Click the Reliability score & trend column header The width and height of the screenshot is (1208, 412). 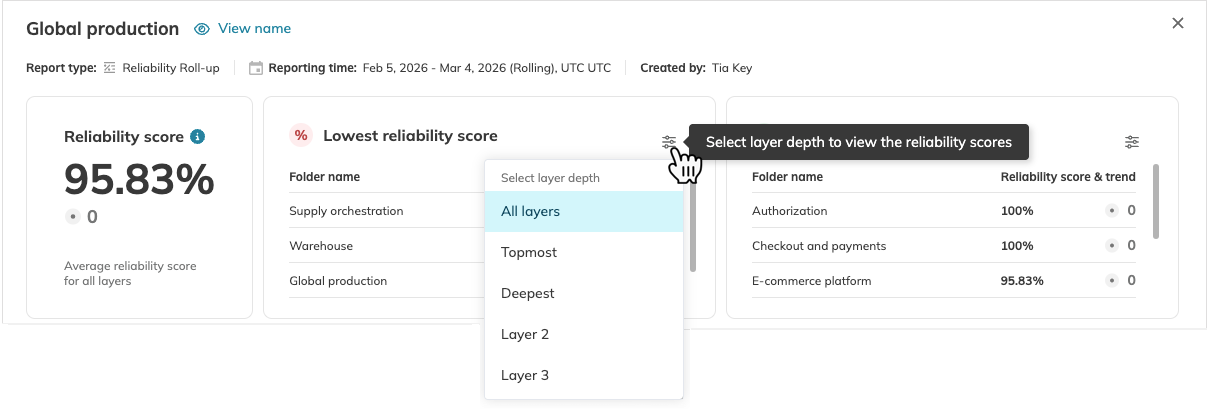point(1068,177)
